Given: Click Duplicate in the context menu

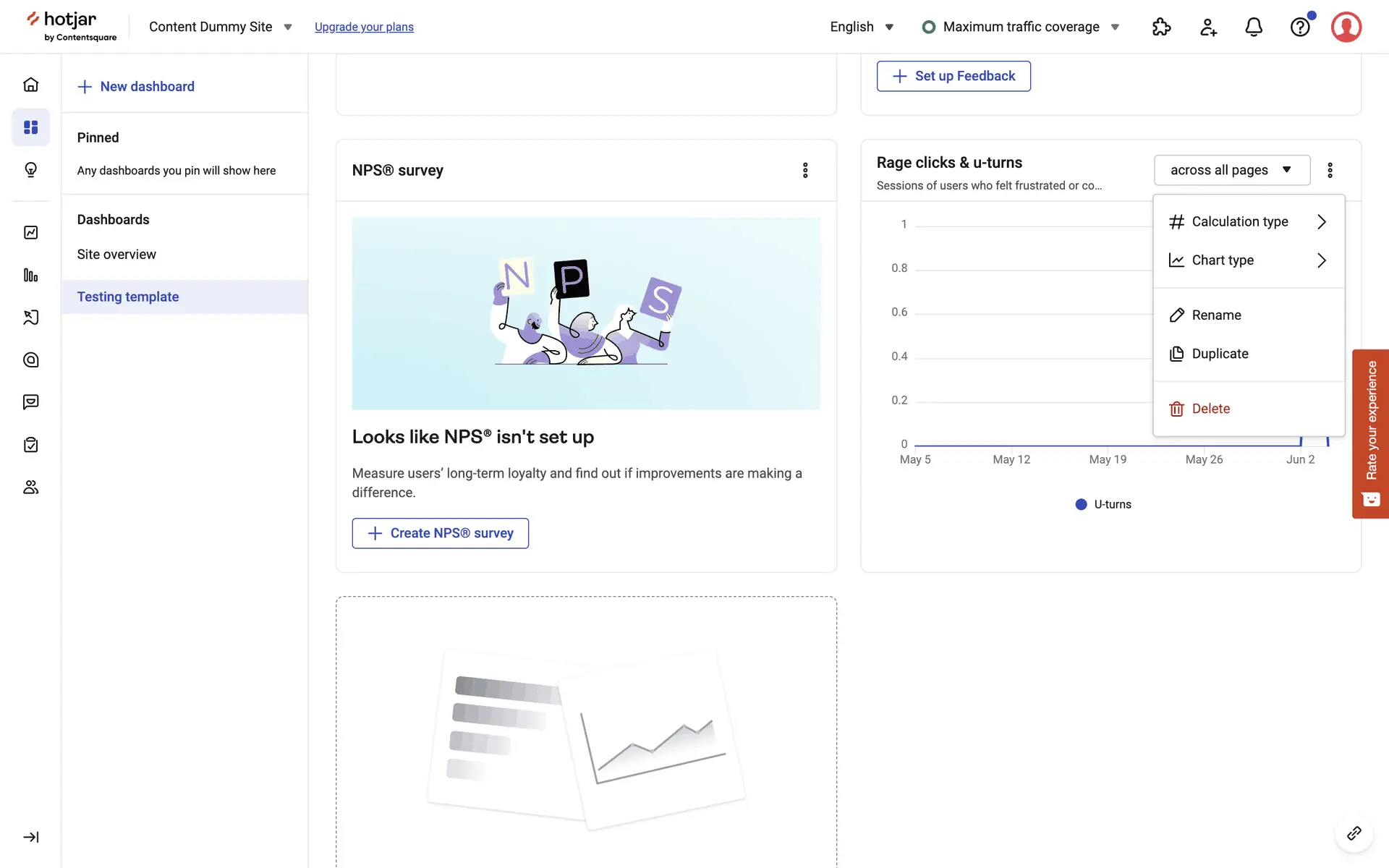Looking at the screenshot, I should [1220, 354].
